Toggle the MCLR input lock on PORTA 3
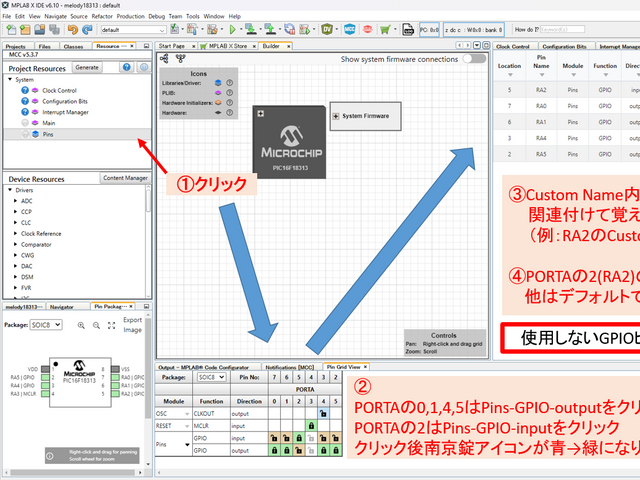The image size is (640, 480). pos(311,426)
